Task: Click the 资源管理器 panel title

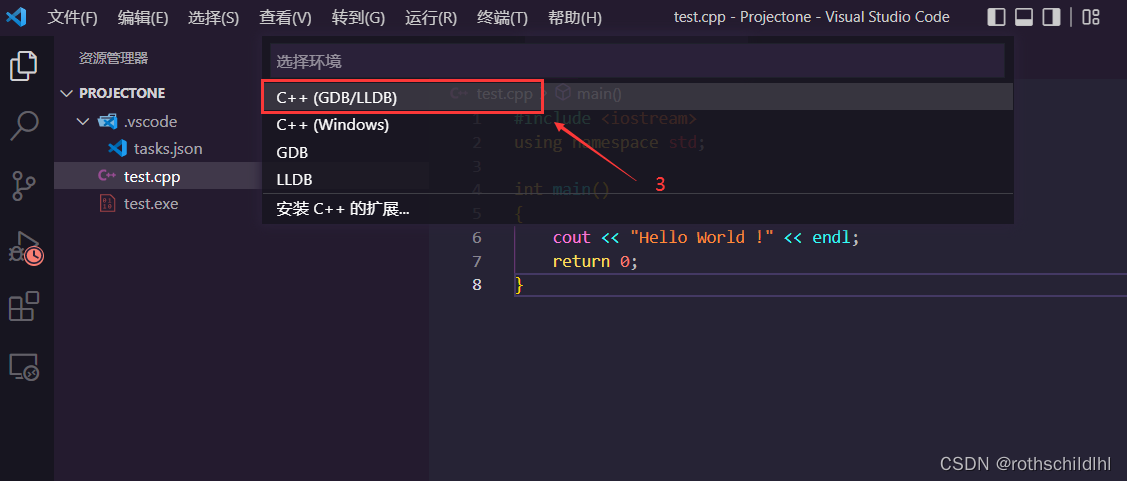Action: tap(114, 58)
